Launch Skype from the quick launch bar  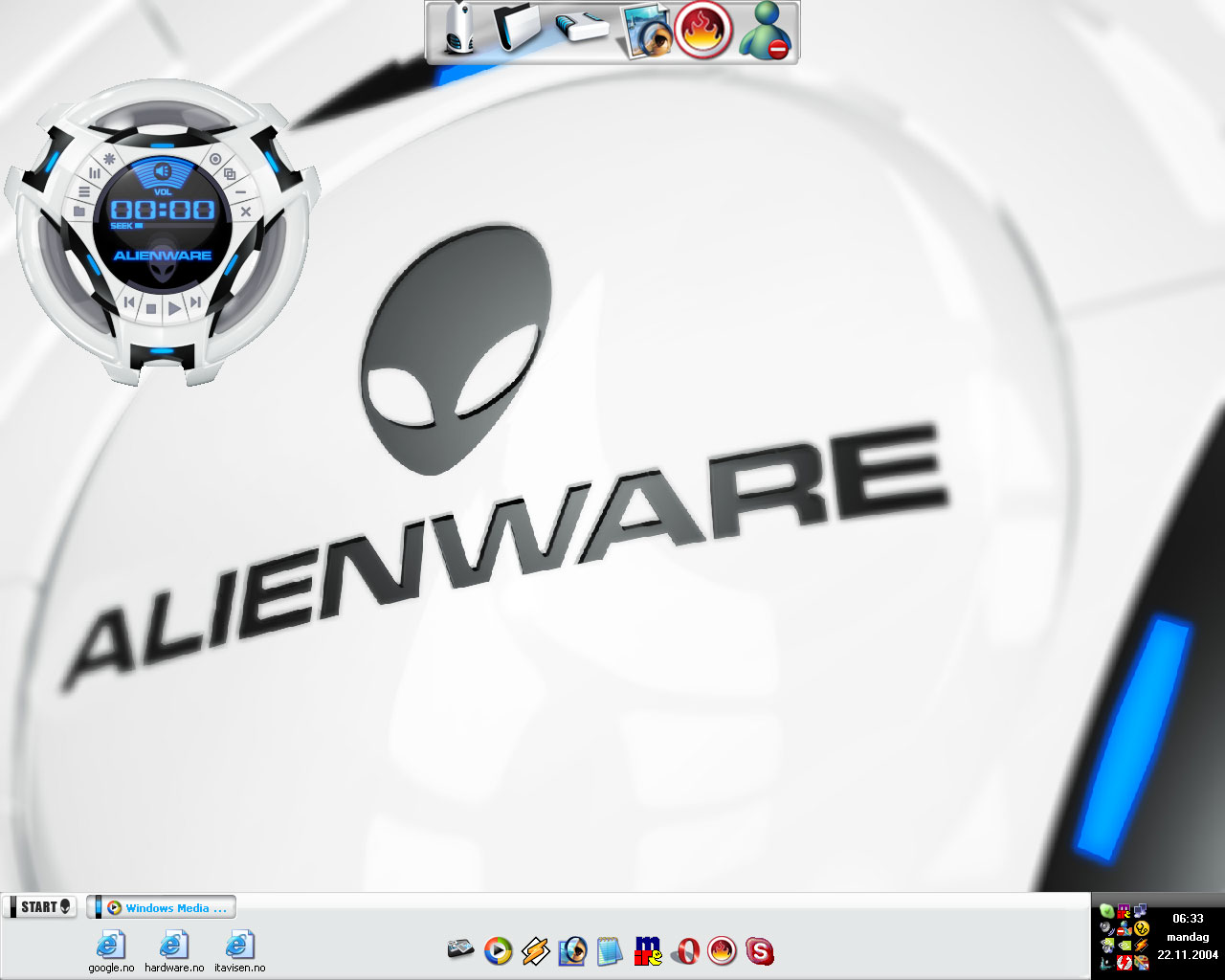click(x=760, y=951)
